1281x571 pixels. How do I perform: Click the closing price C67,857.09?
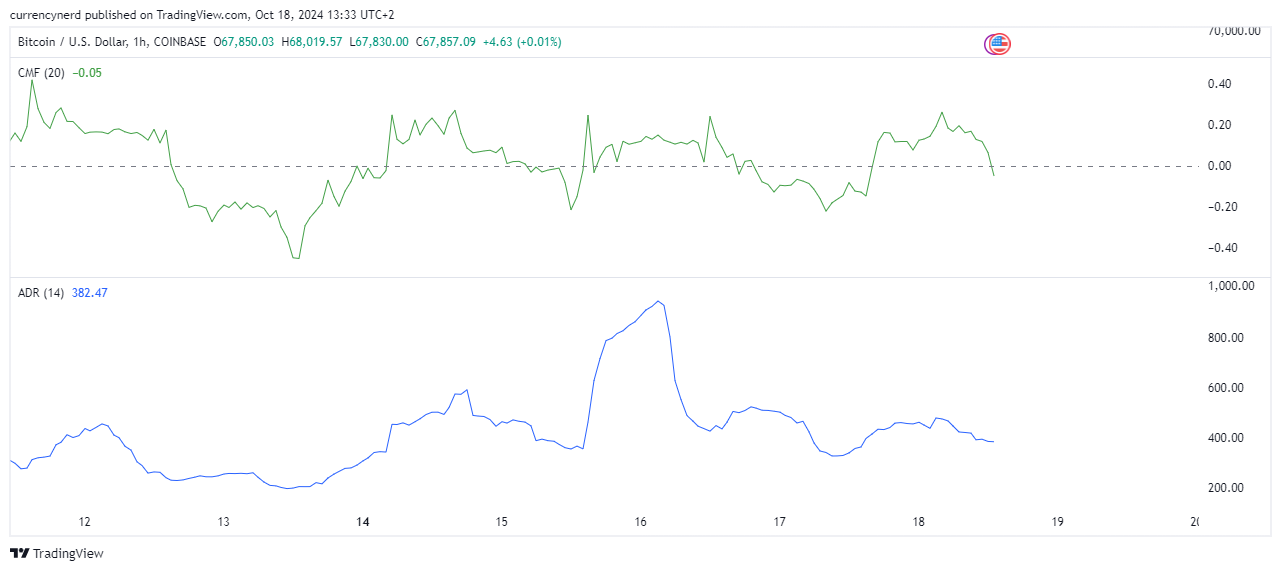(x=446, y=42)
